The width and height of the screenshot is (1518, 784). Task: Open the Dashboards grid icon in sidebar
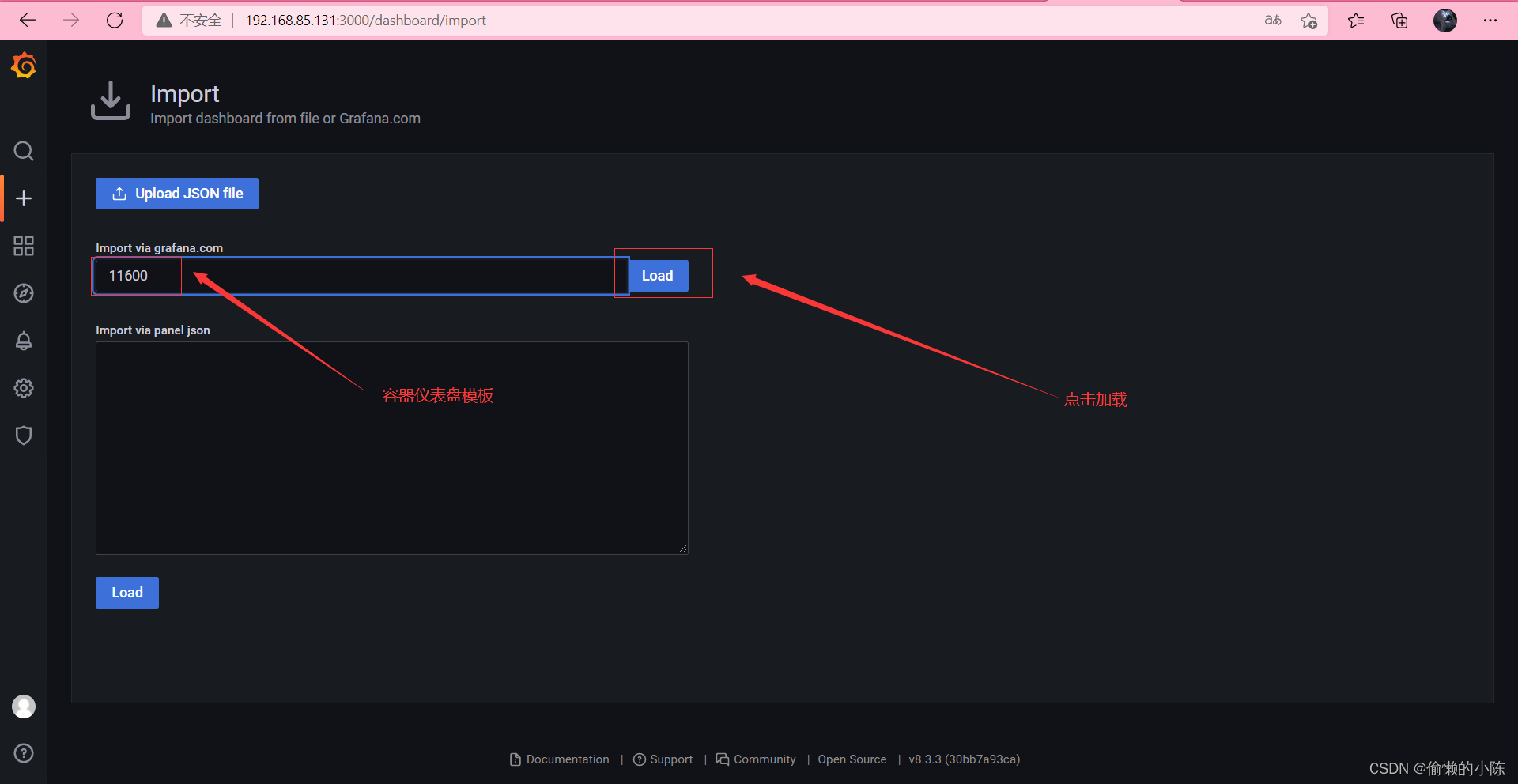24,246
